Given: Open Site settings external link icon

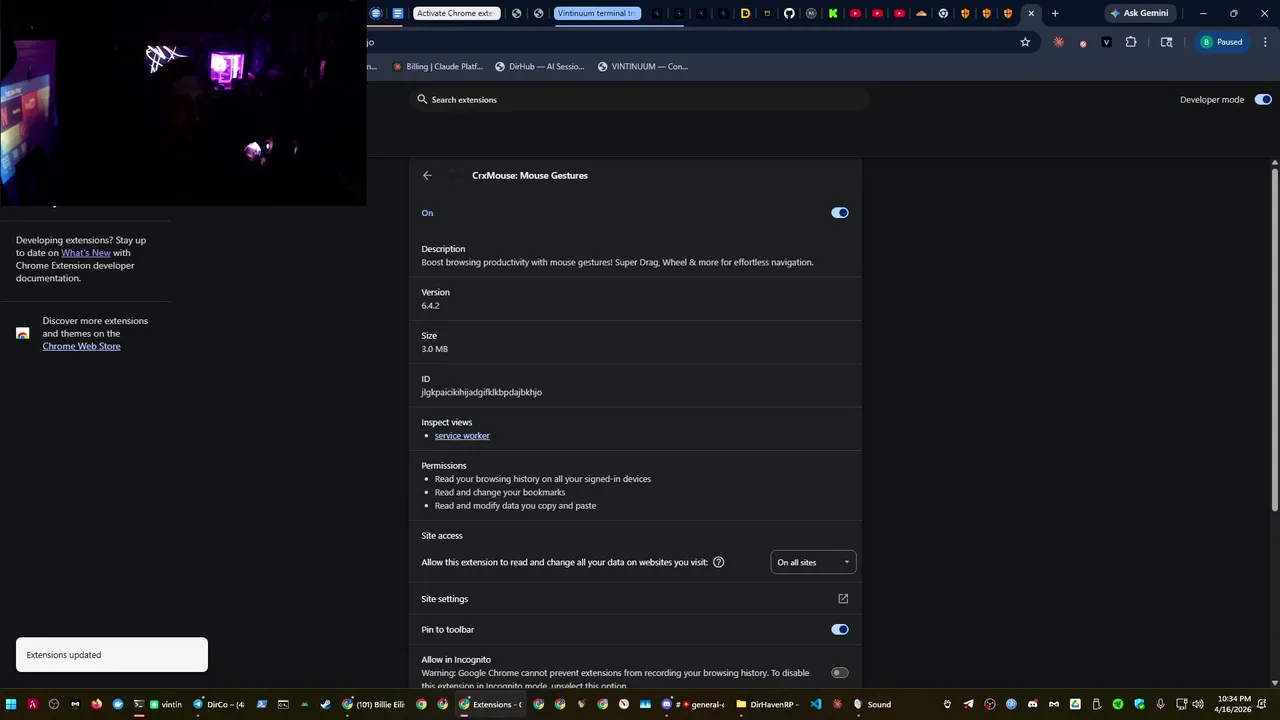Looking at the screenshot, I should [x=843, y=599].
